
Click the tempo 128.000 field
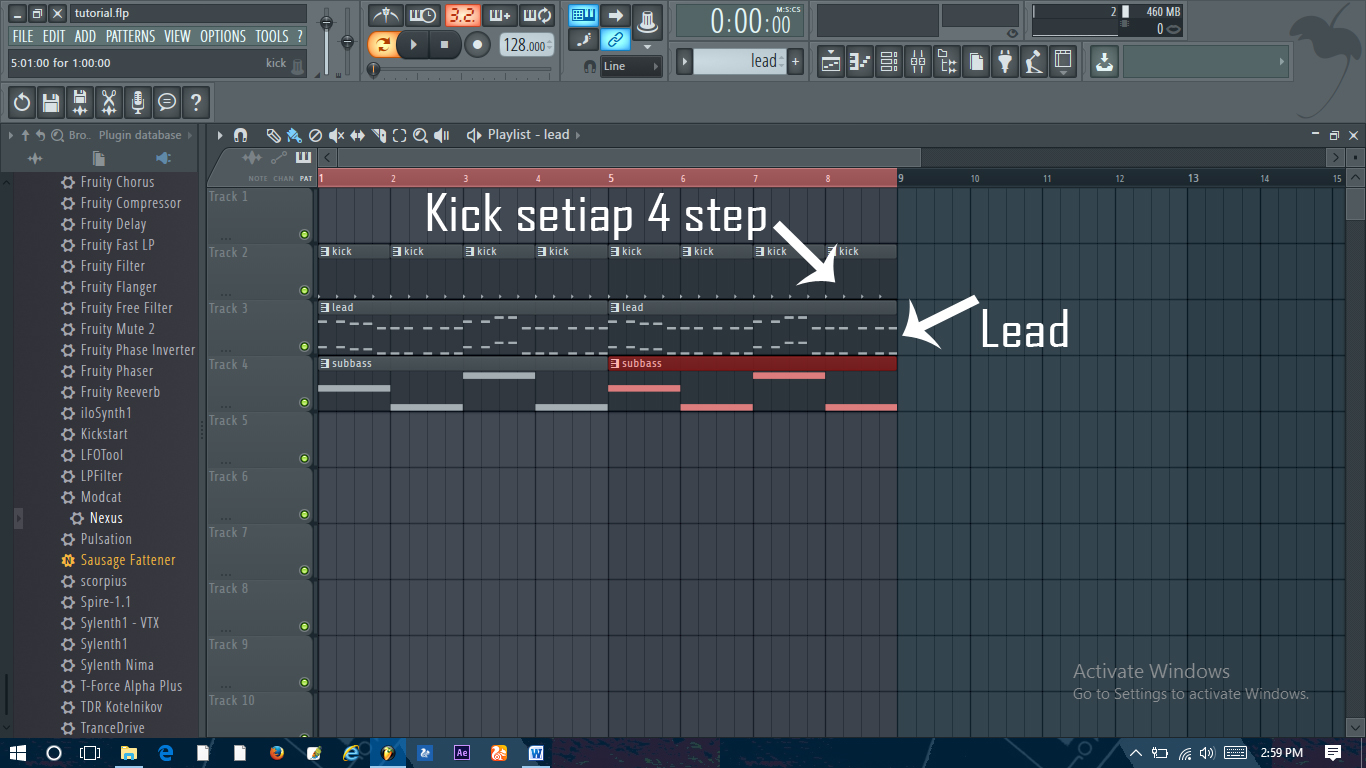(x=526, y=45)
